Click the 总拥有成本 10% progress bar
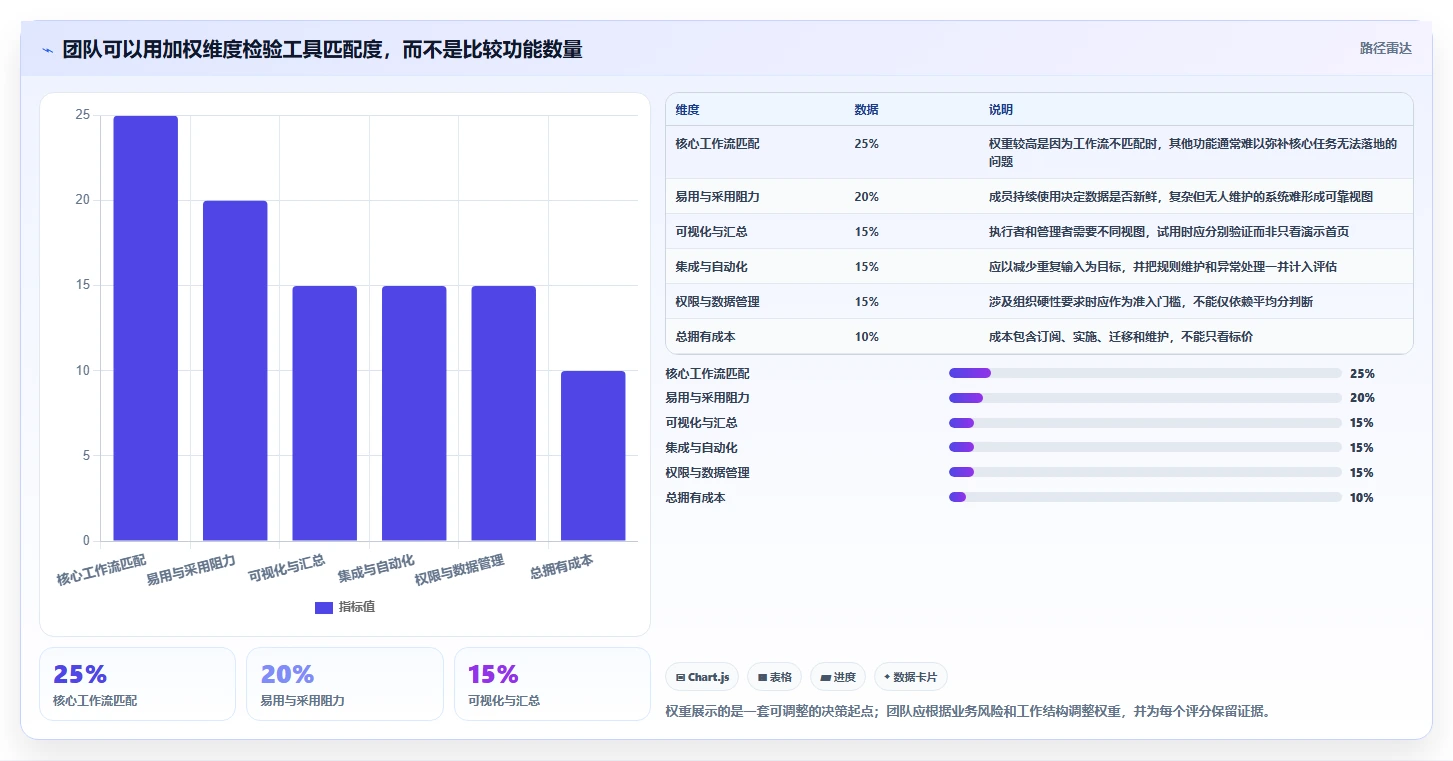This screenshot has width=1453, height=761. pyautogui.click(x=1145, y=497)
